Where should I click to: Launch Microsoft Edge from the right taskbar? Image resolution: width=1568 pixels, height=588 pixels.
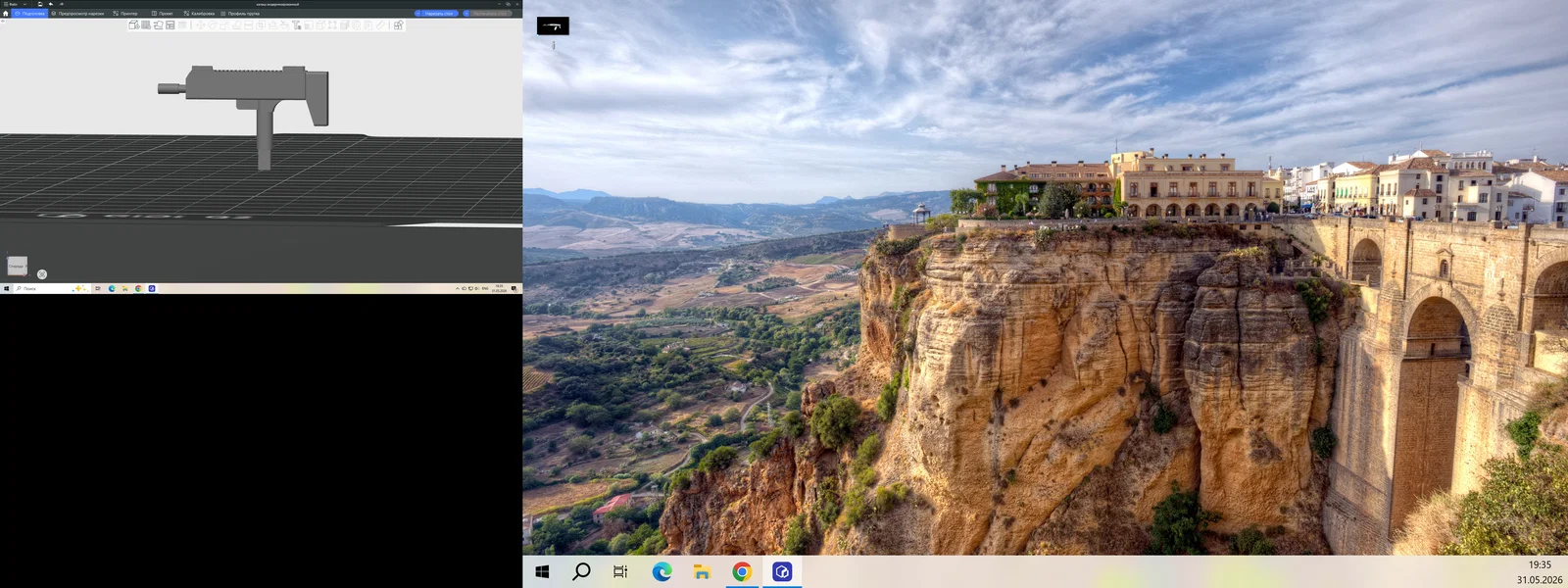[661, 571]
